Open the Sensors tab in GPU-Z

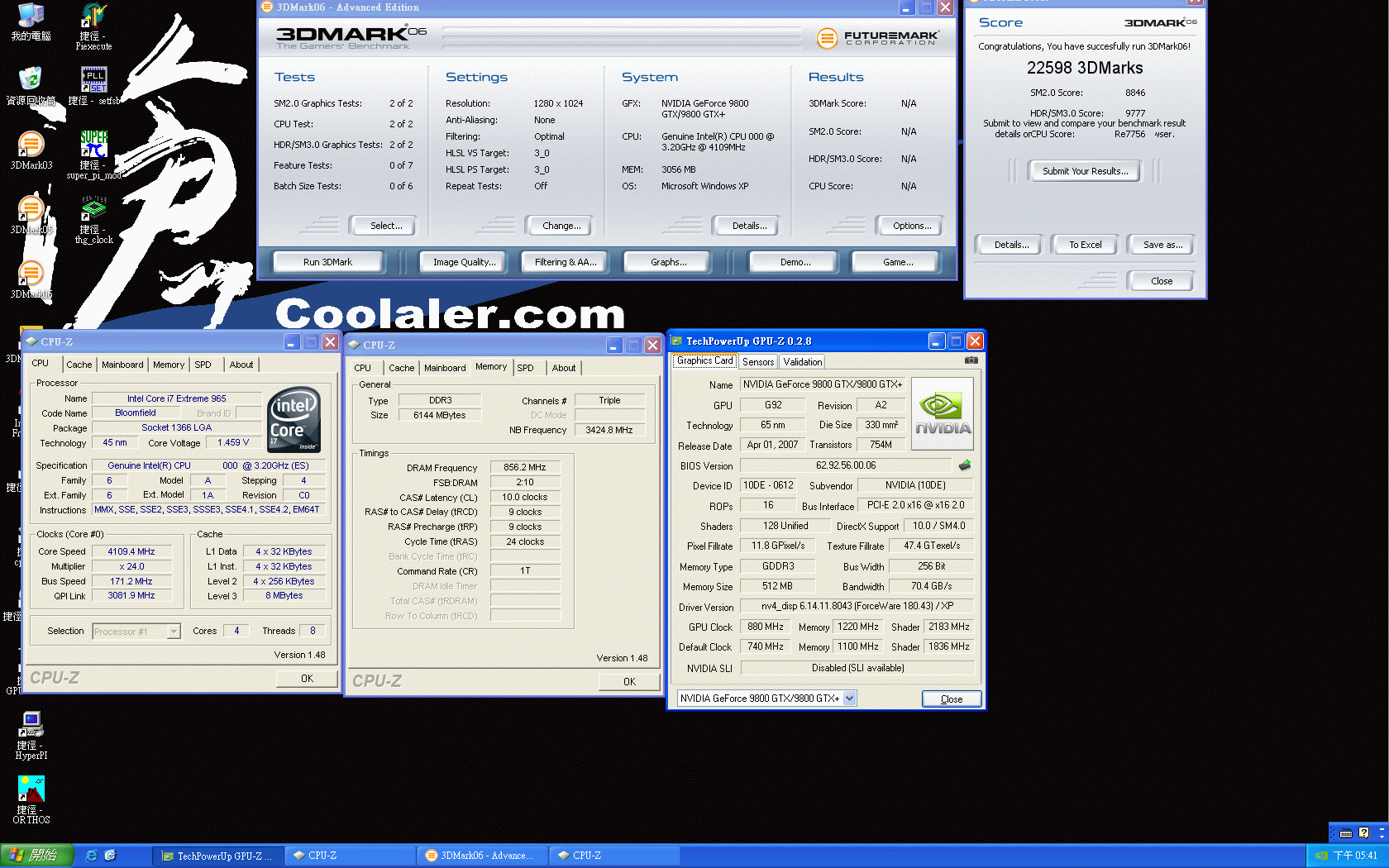pos(758,362)
